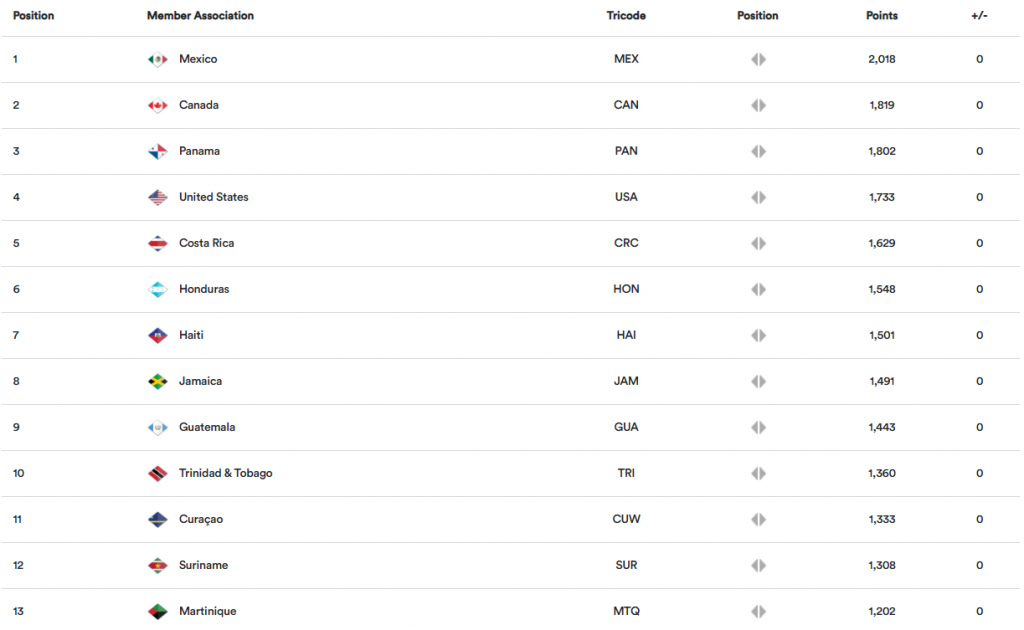Click the Mexico flag icon
This screenshot has width=1024, height=630.
(157, 60)
